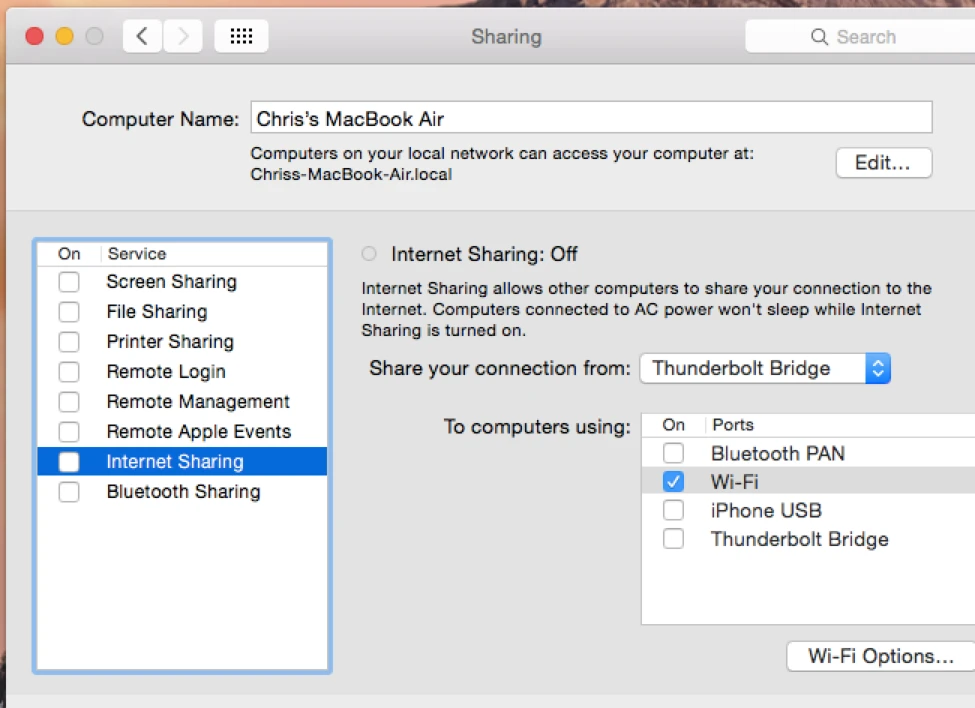The height and width of the screenshot is (708, 975).
Task: Tick the Printer Sharing checkbox
Action: tap(69, 342)
